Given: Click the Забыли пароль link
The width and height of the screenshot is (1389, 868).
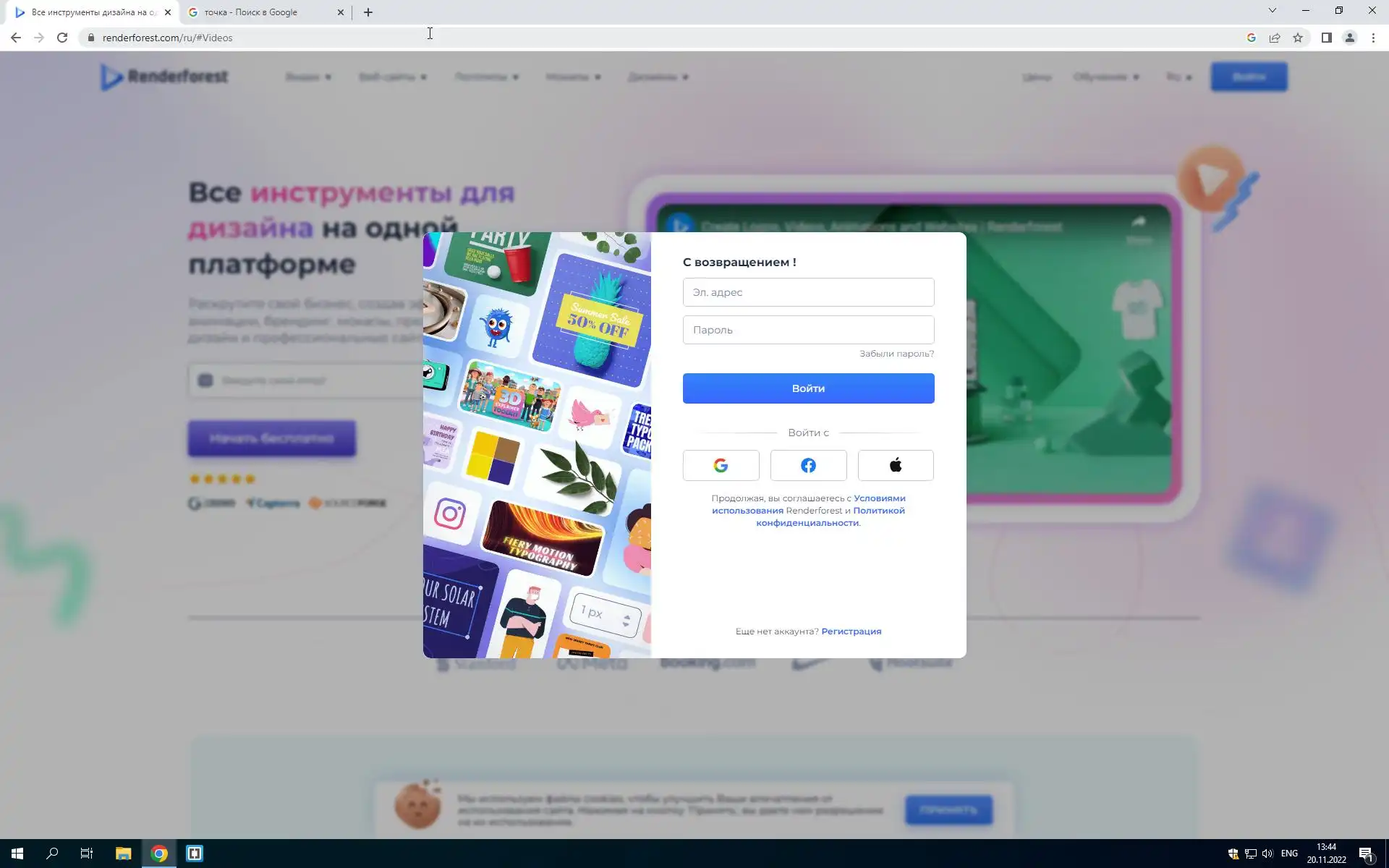Looking at the screenshot, I should tap(896, 354).
